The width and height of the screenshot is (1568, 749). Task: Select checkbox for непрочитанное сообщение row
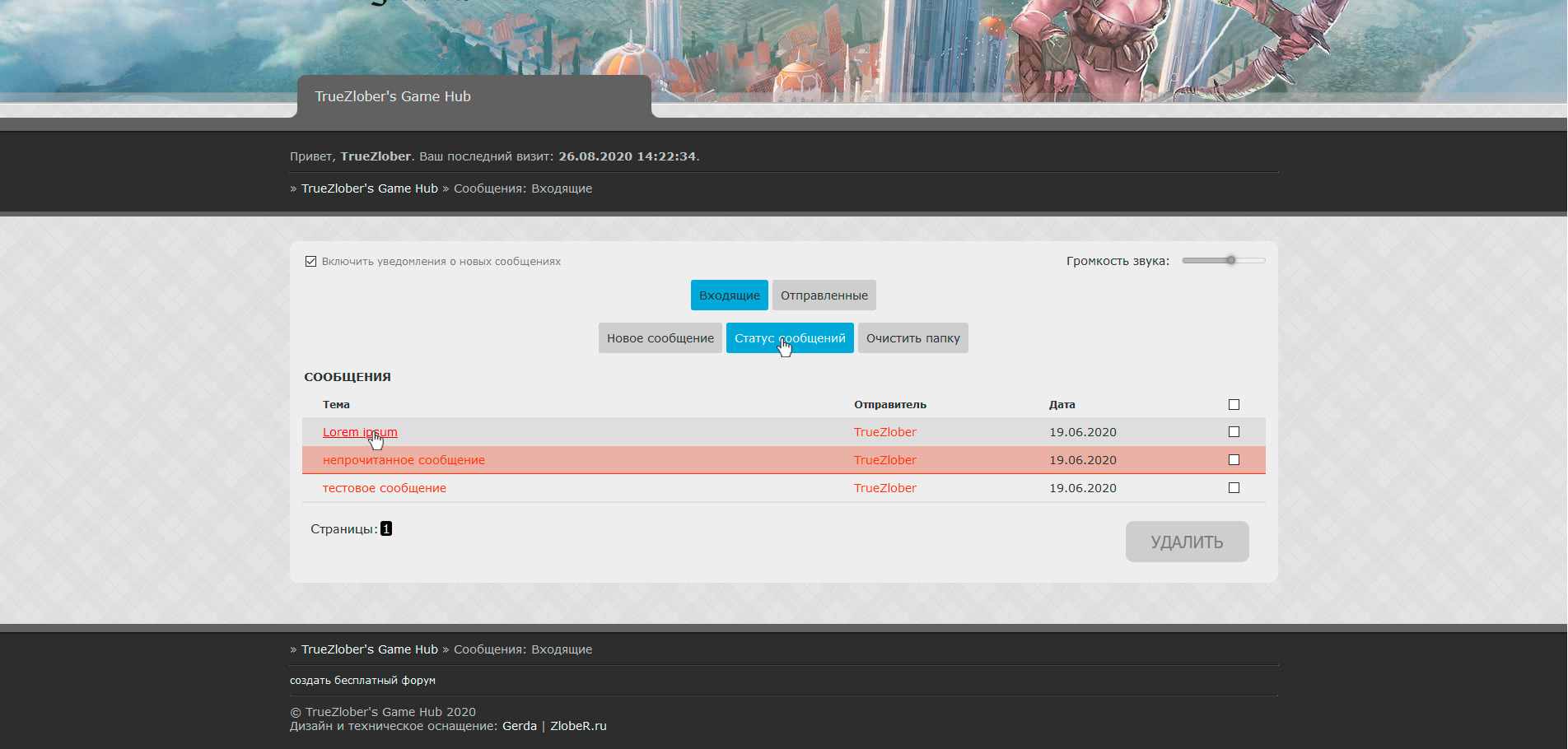point(1234,460)
